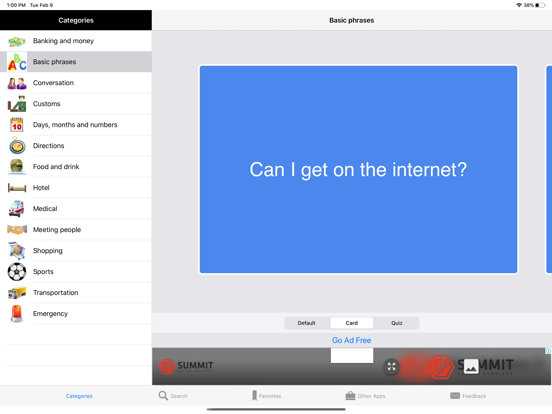The width and height of the screenshot is (552, 414).
Task: Click the Favorites bookmark icon
Action: [x=254, y=396]
